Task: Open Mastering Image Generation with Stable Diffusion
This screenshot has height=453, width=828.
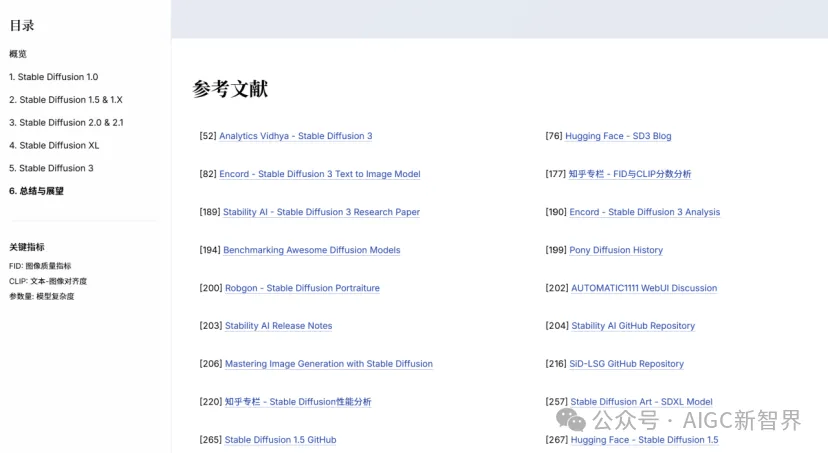Action: pos(328,364)
